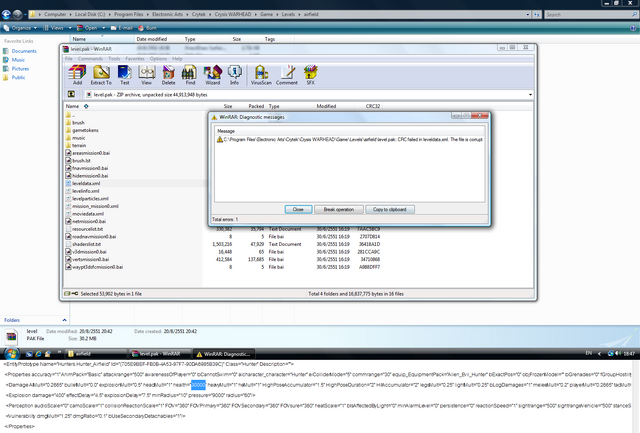Open the Commands menu
The height and width of the screenshot is (433, 640).
[x=90, y=59]
